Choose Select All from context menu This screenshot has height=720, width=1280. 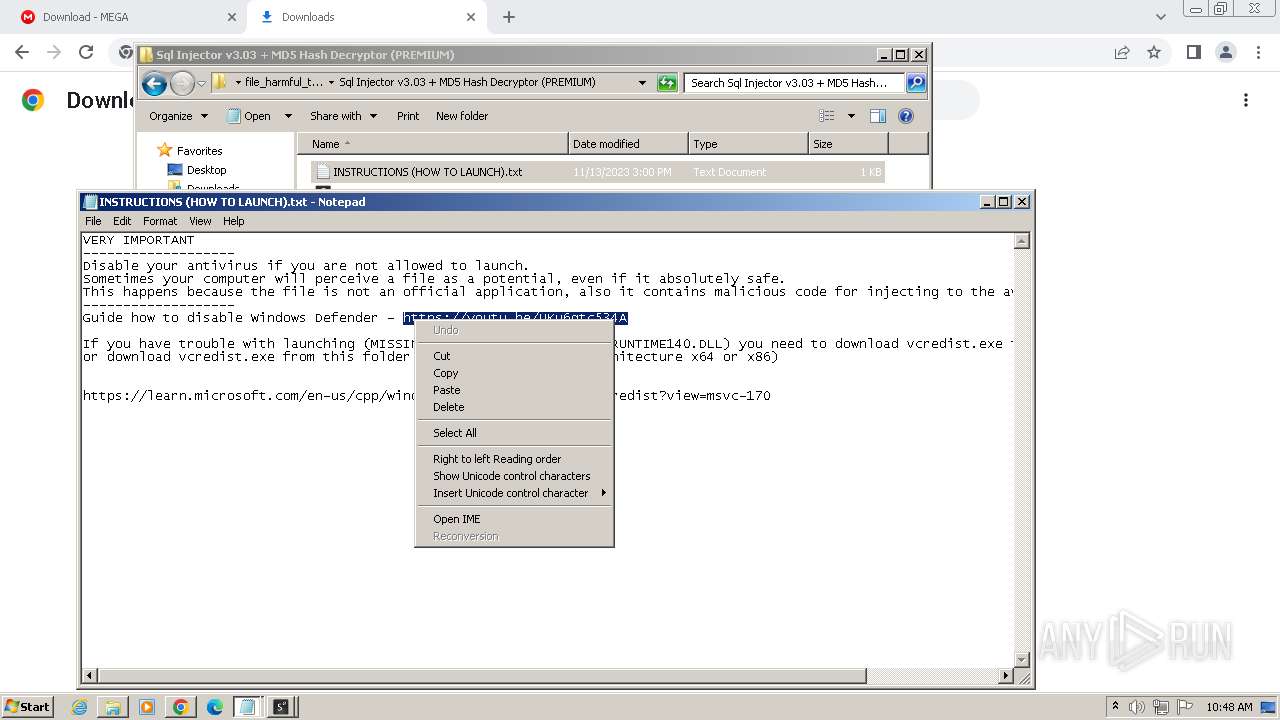514,433
